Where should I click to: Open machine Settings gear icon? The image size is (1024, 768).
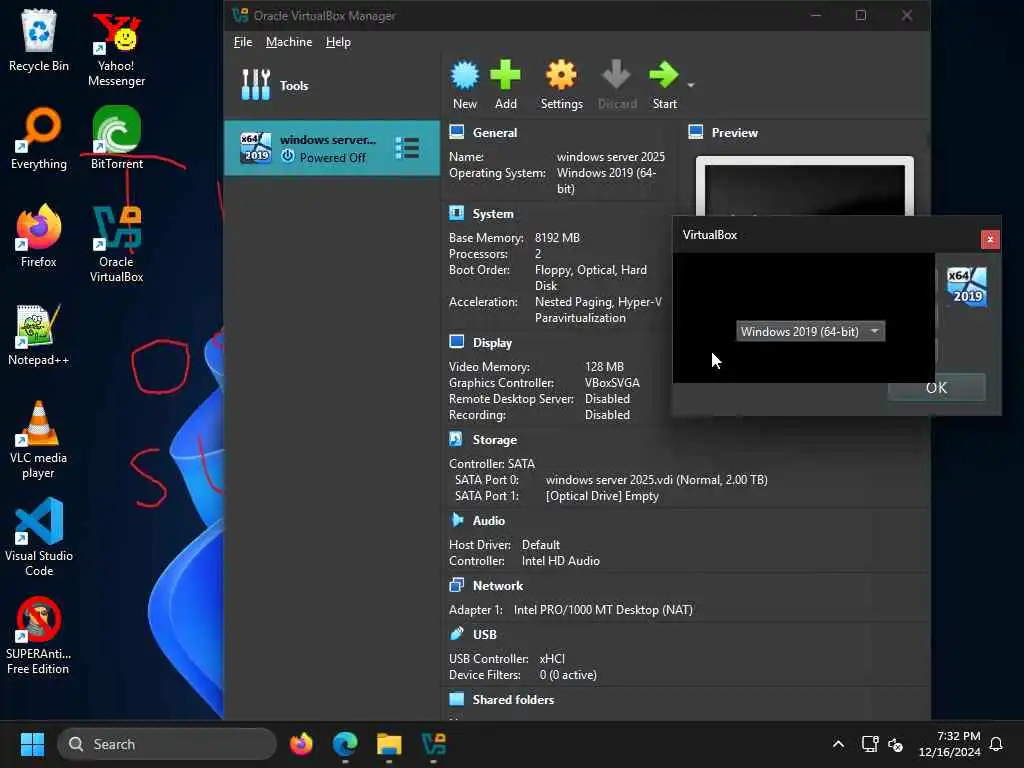tap(562, 75)
